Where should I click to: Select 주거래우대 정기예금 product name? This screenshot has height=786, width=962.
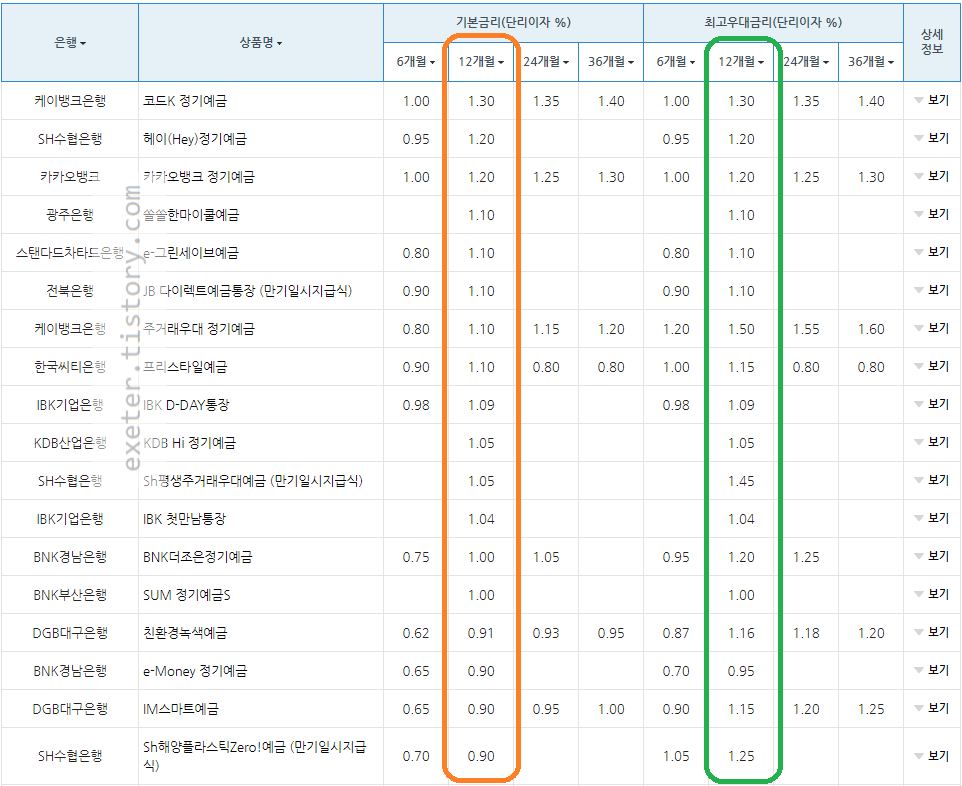[199, 329]
